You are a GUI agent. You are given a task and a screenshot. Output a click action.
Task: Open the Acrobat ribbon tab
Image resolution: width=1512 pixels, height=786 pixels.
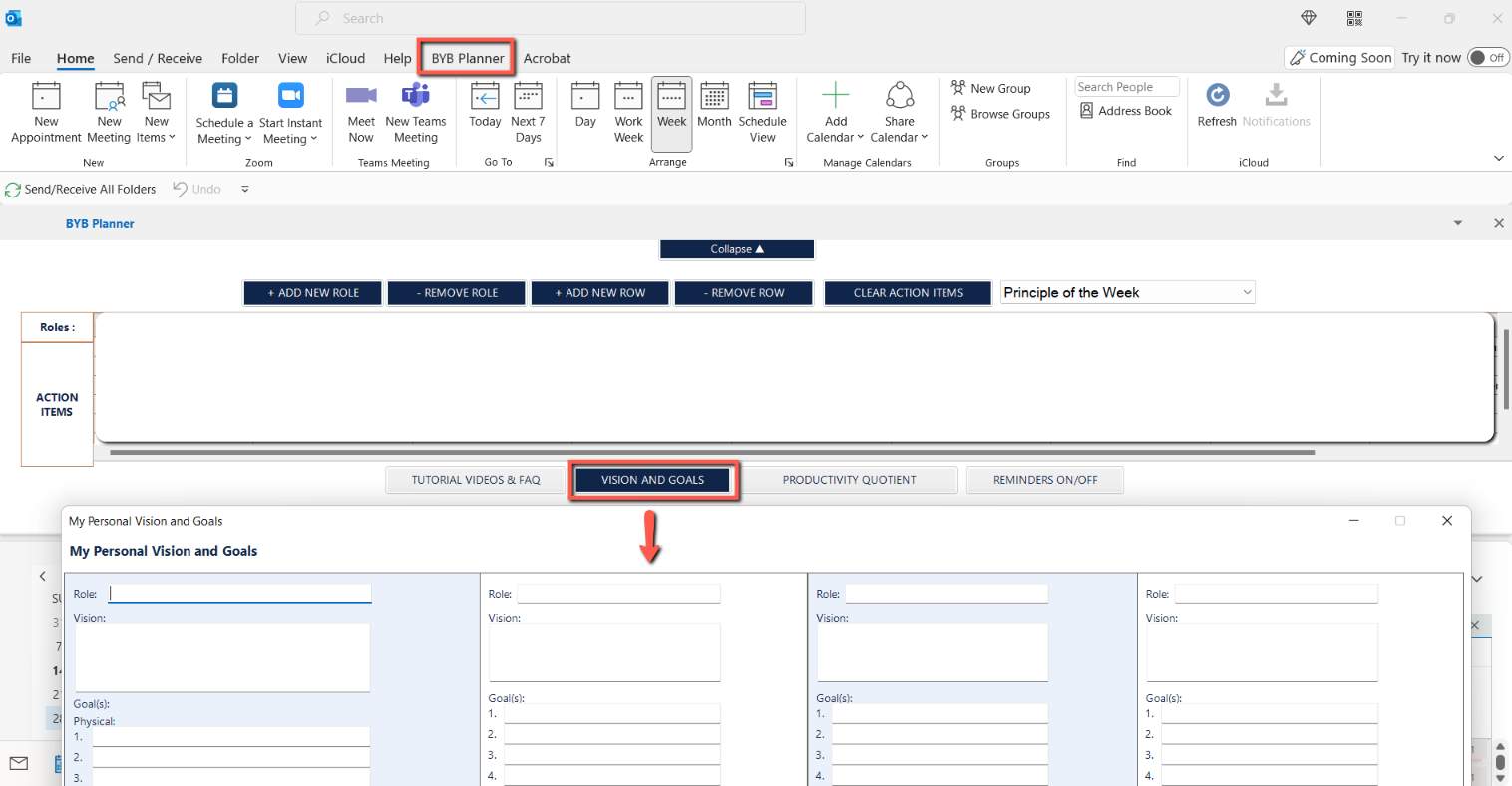pyautogui.click(x=547, y=58)
